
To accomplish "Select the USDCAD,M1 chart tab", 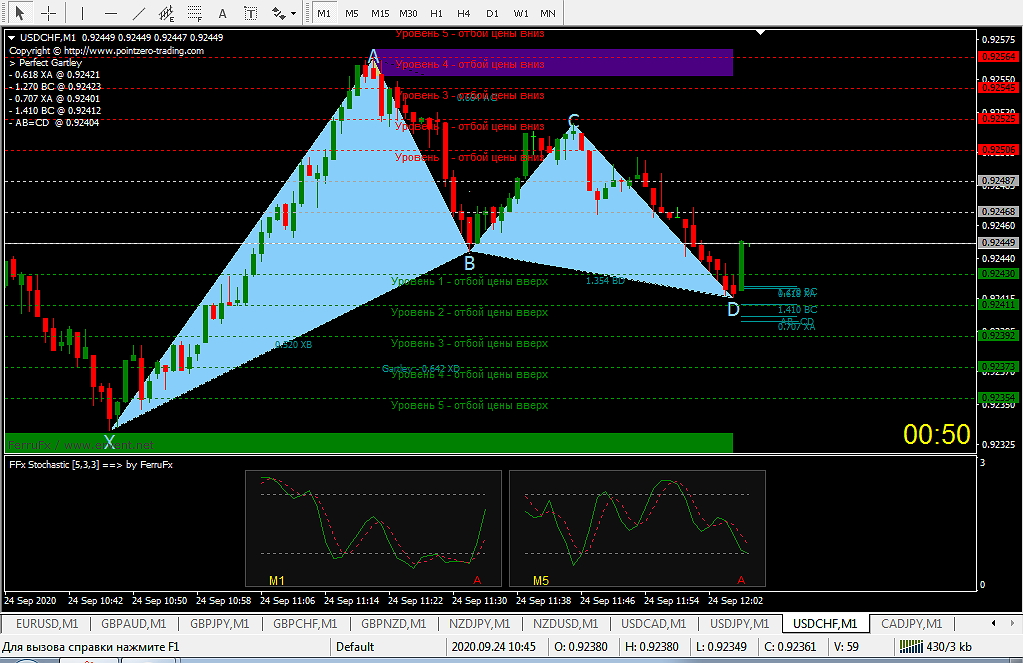I will click(x=653, y=624).
